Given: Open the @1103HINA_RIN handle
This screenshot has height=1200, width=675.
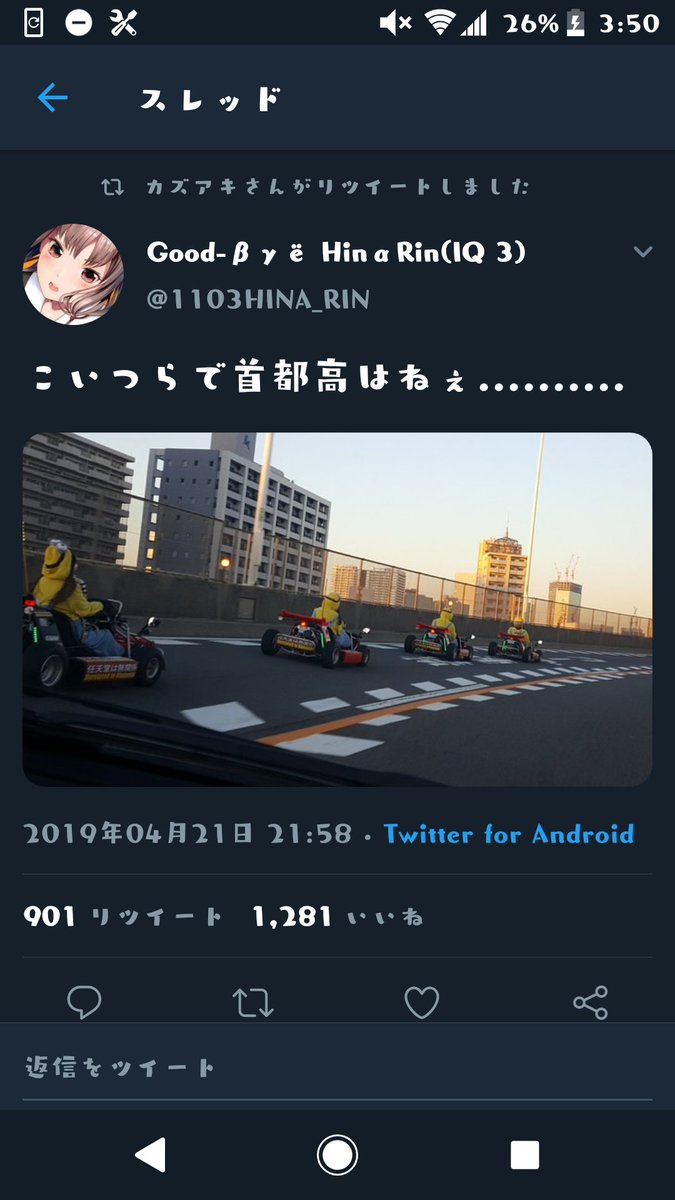Looking at the screenshot, I should coord(258,299).
